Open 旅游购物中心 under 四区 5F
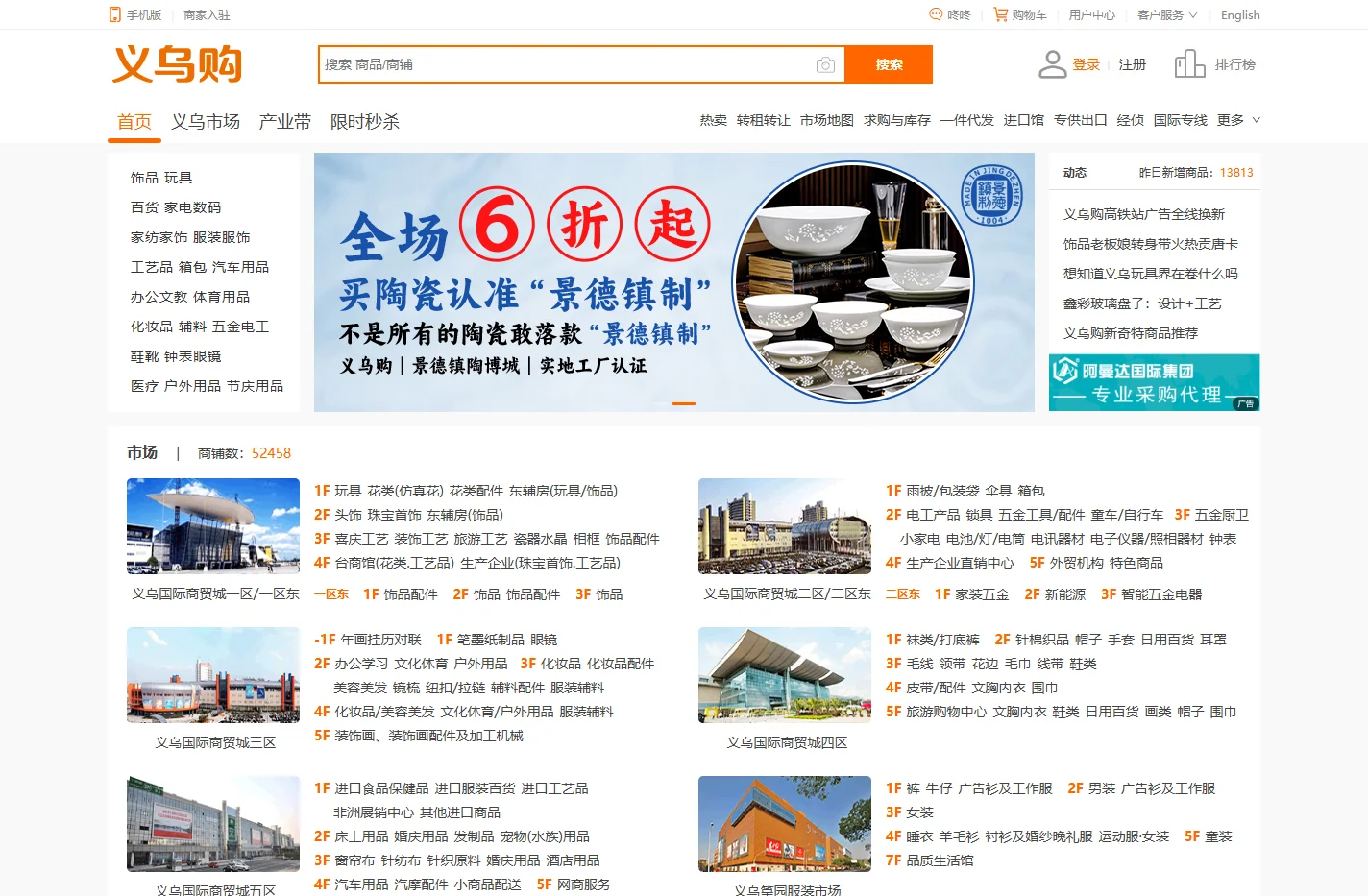The height and width of the screenshot is (896, 1368). tap(947, 712)
